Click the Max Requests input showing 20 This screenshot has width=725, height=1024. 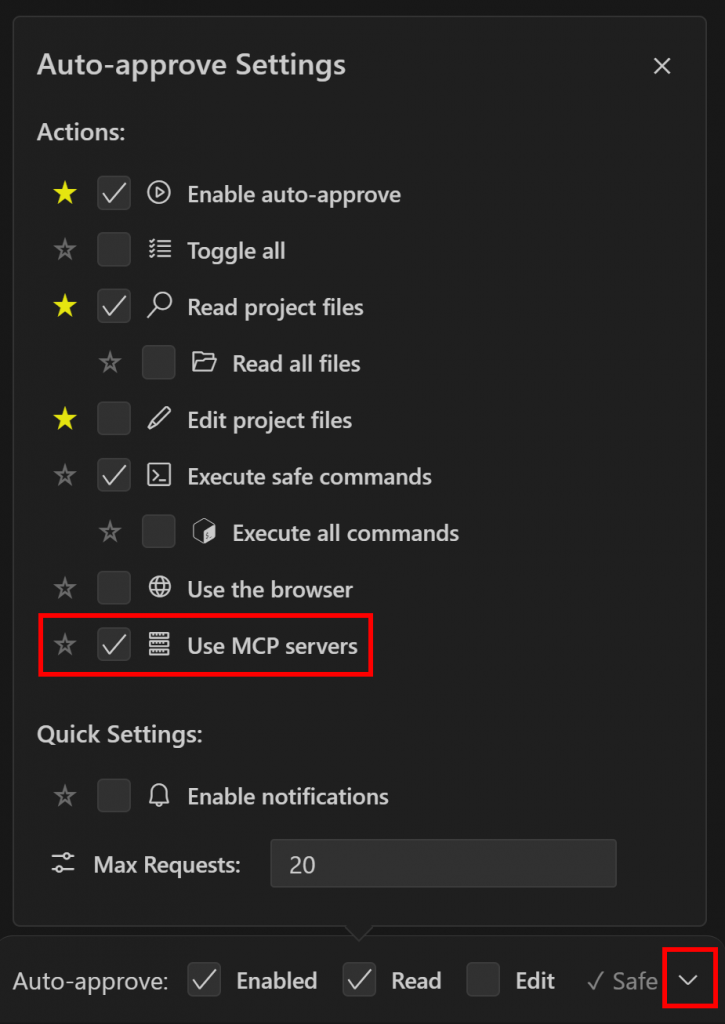[x=443, y=864]
